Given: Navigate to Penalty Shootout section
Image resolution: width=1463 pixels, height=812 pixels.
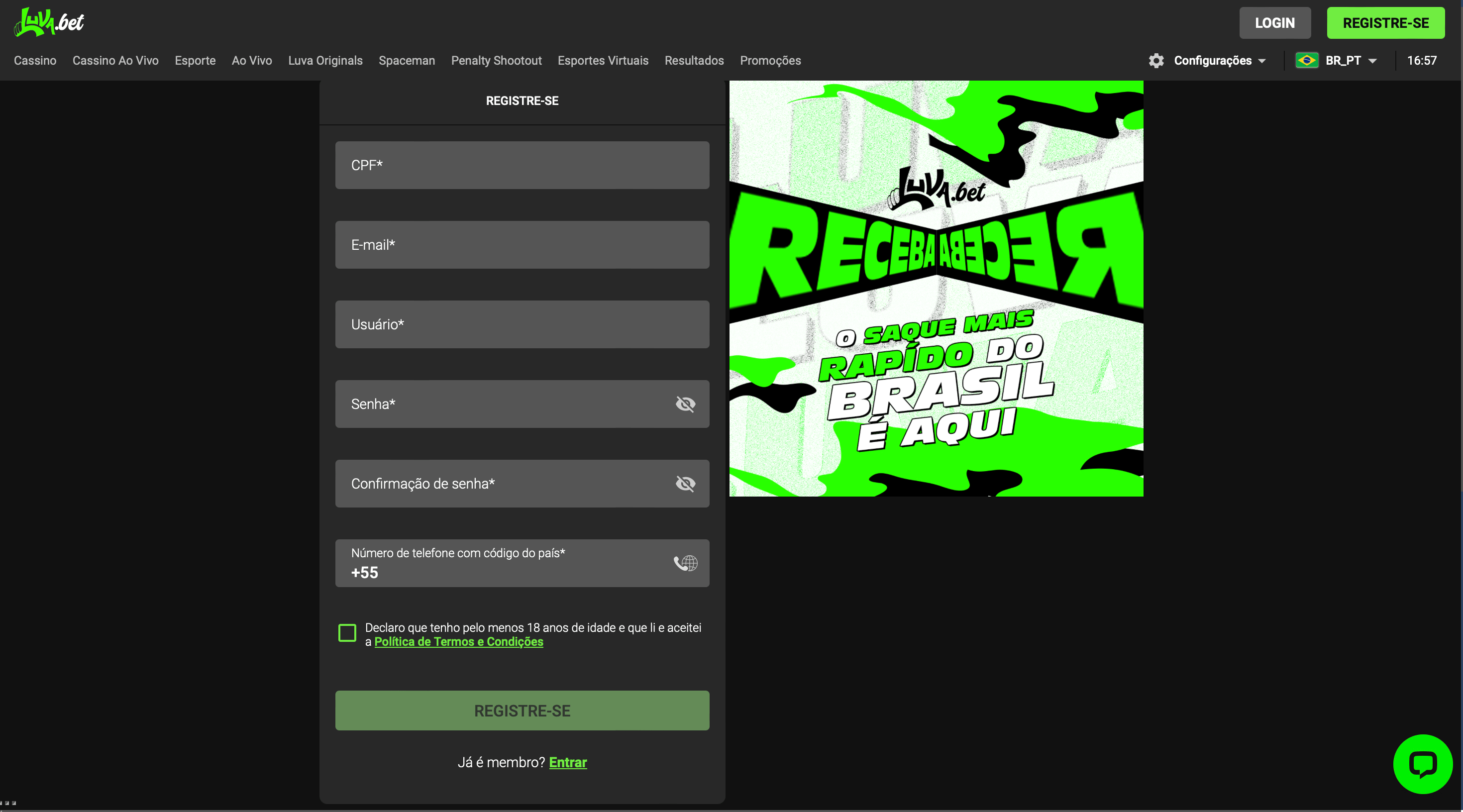Looking at the screenshot, I should click(x=496, y=61).
